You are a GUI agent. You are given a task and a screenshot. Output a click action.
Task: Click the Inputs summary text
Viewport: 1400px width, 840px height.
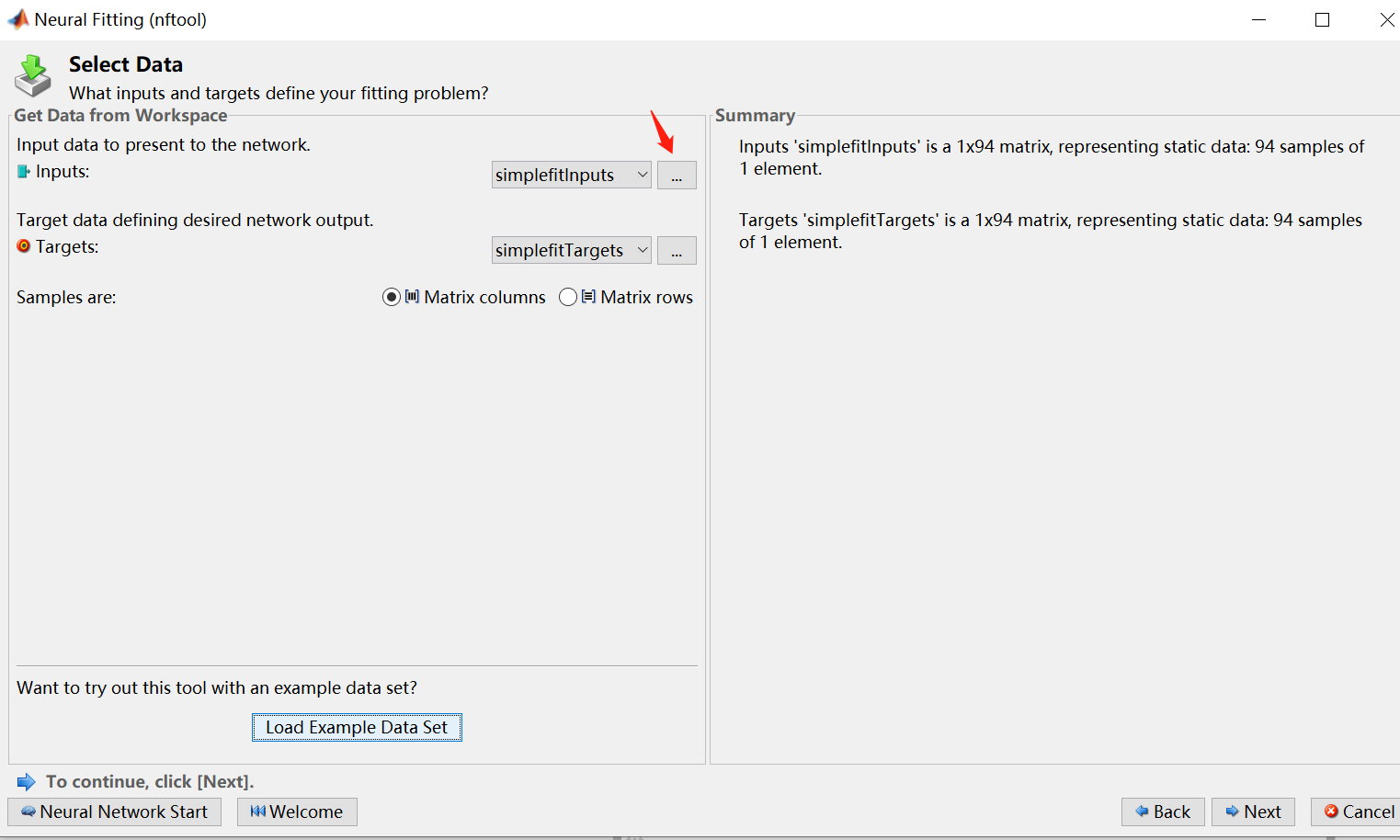pyautogui.click(x=1052, y=157)
